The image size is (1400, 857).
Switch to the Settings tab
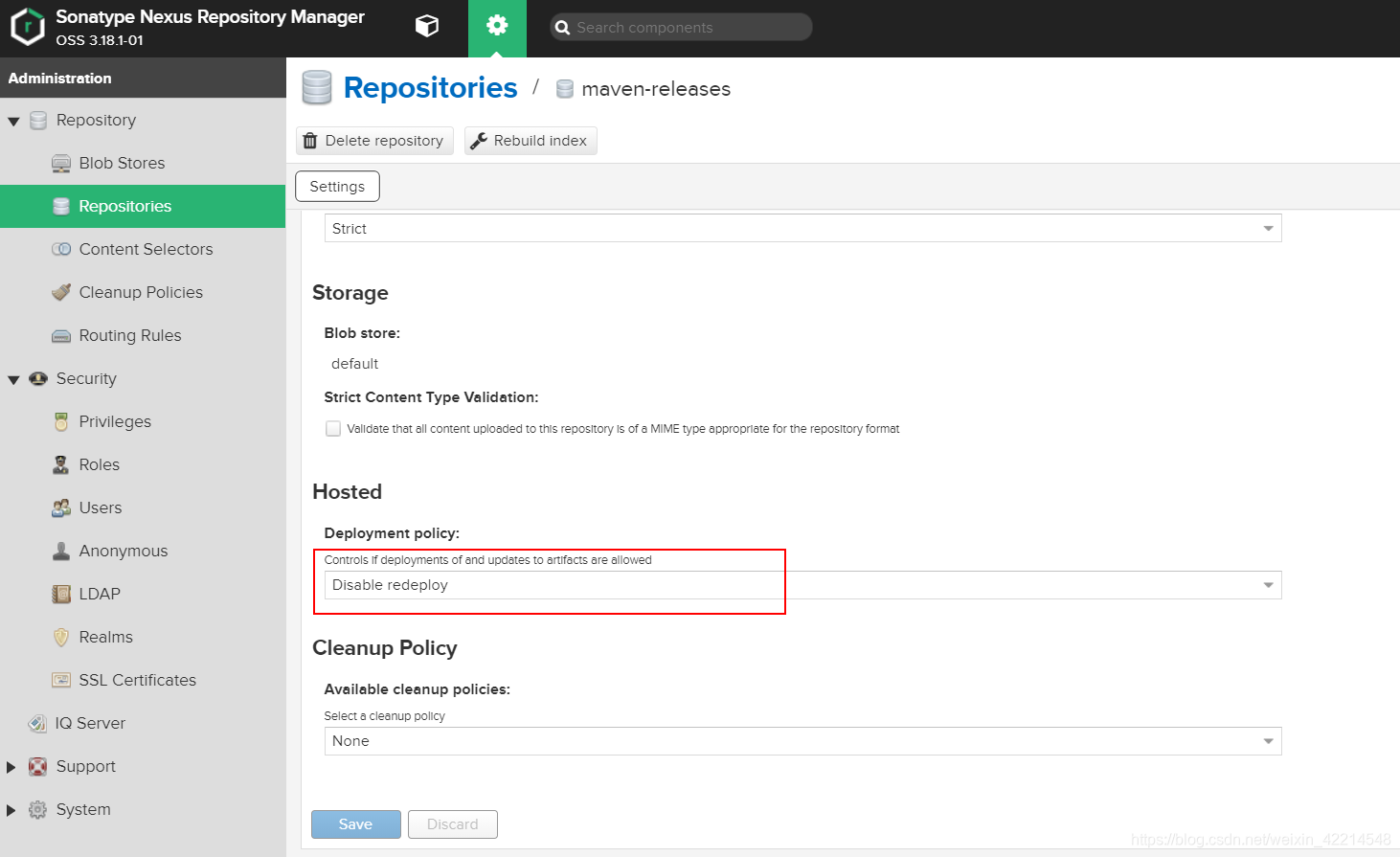(x=337, y=186)
